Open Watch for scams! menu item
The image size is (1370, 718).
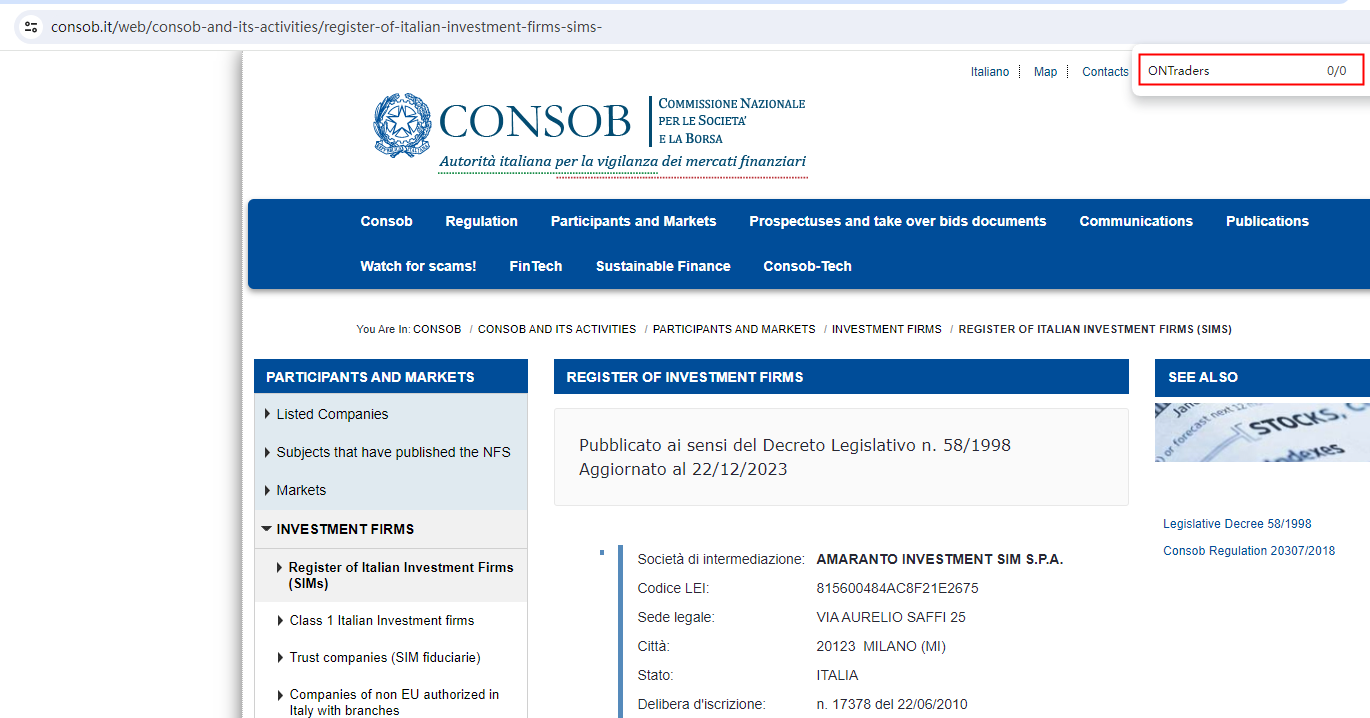418,266
